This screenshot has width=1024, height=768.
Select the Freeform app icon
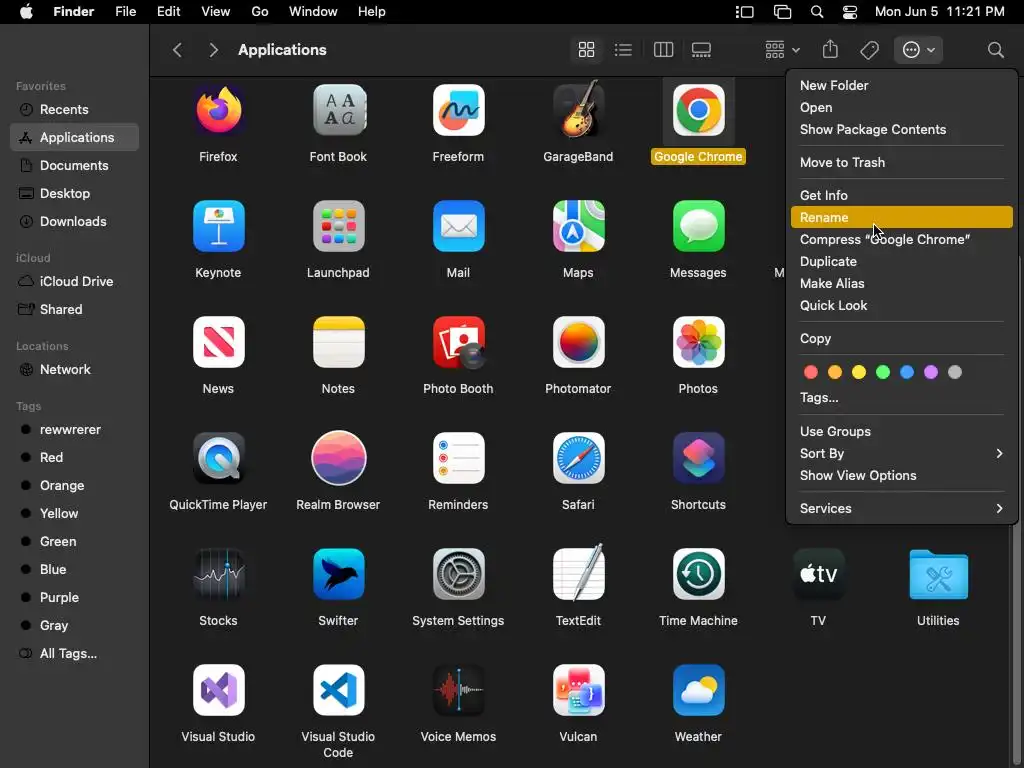tap(458, 110)
